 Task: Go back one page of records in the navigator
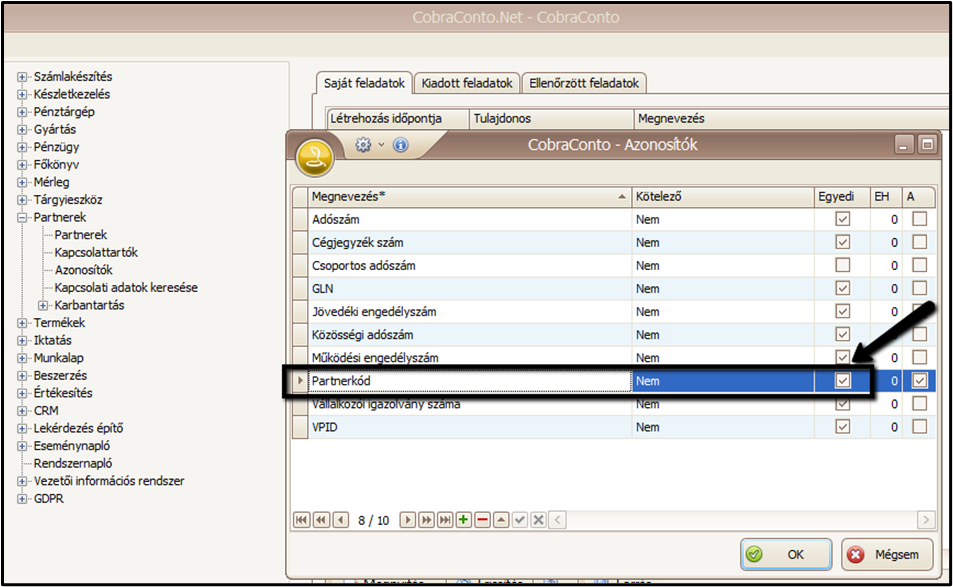click(x=321, y=520)
